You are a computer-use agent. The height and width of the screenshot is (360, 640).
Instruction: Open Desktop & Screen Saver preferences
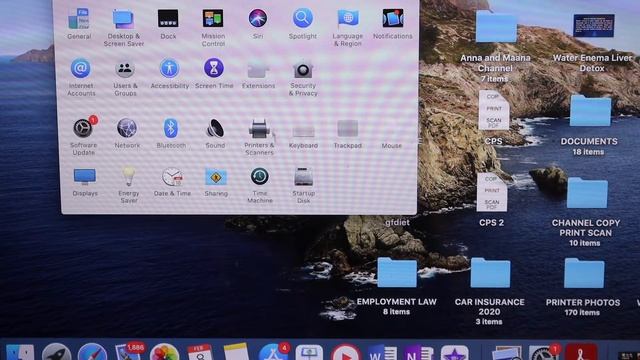123,19
